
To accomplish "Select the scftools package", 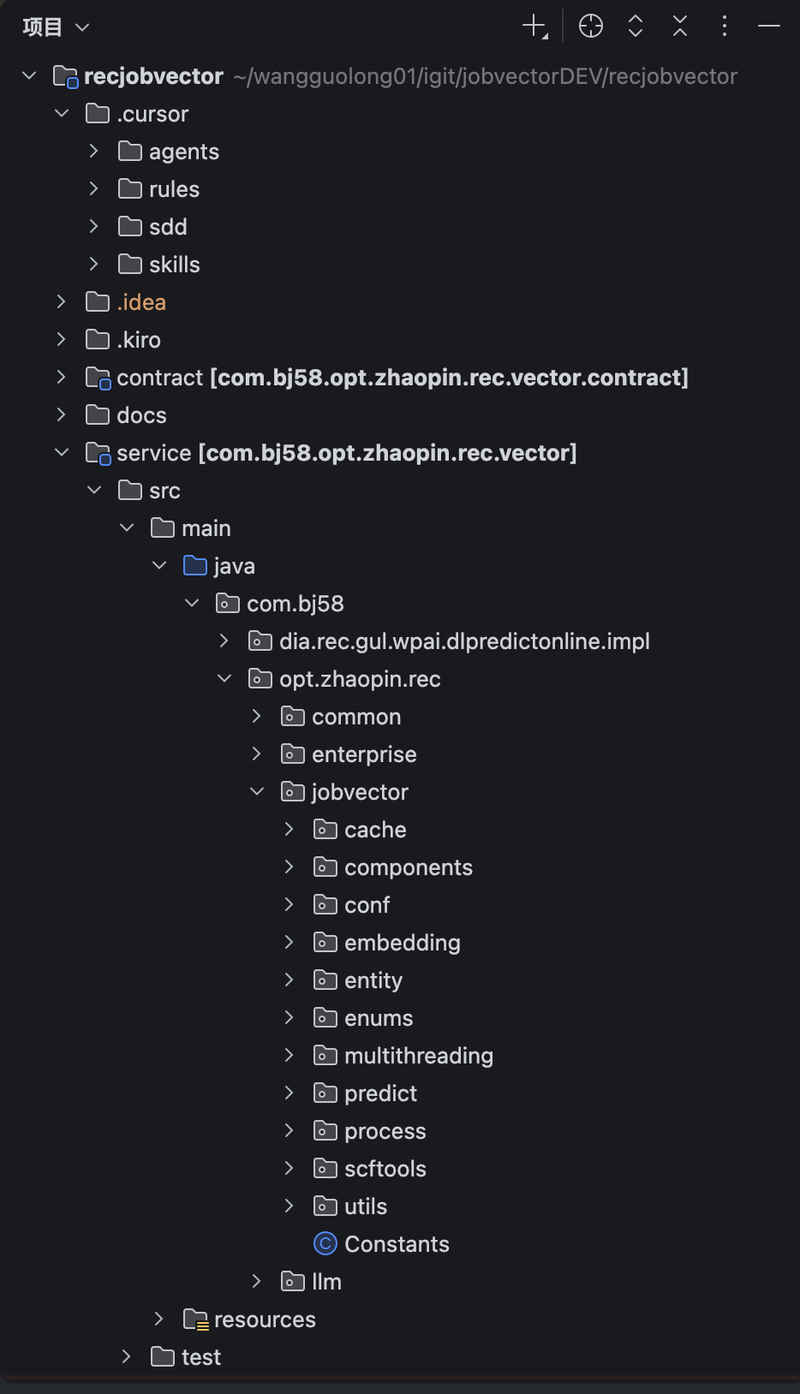I will click(370, 1169).
